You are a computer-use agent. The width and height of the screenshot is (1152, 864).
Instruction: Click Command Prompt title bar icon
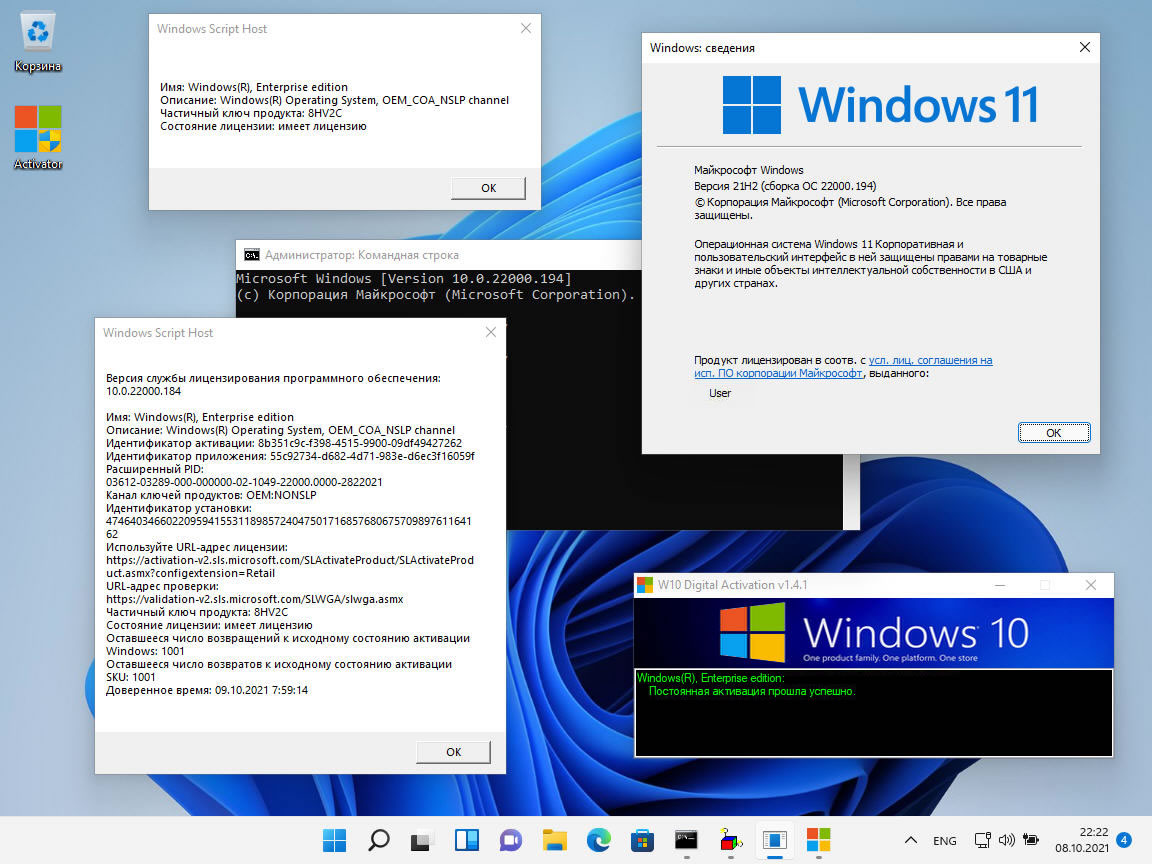pos(252,255)
